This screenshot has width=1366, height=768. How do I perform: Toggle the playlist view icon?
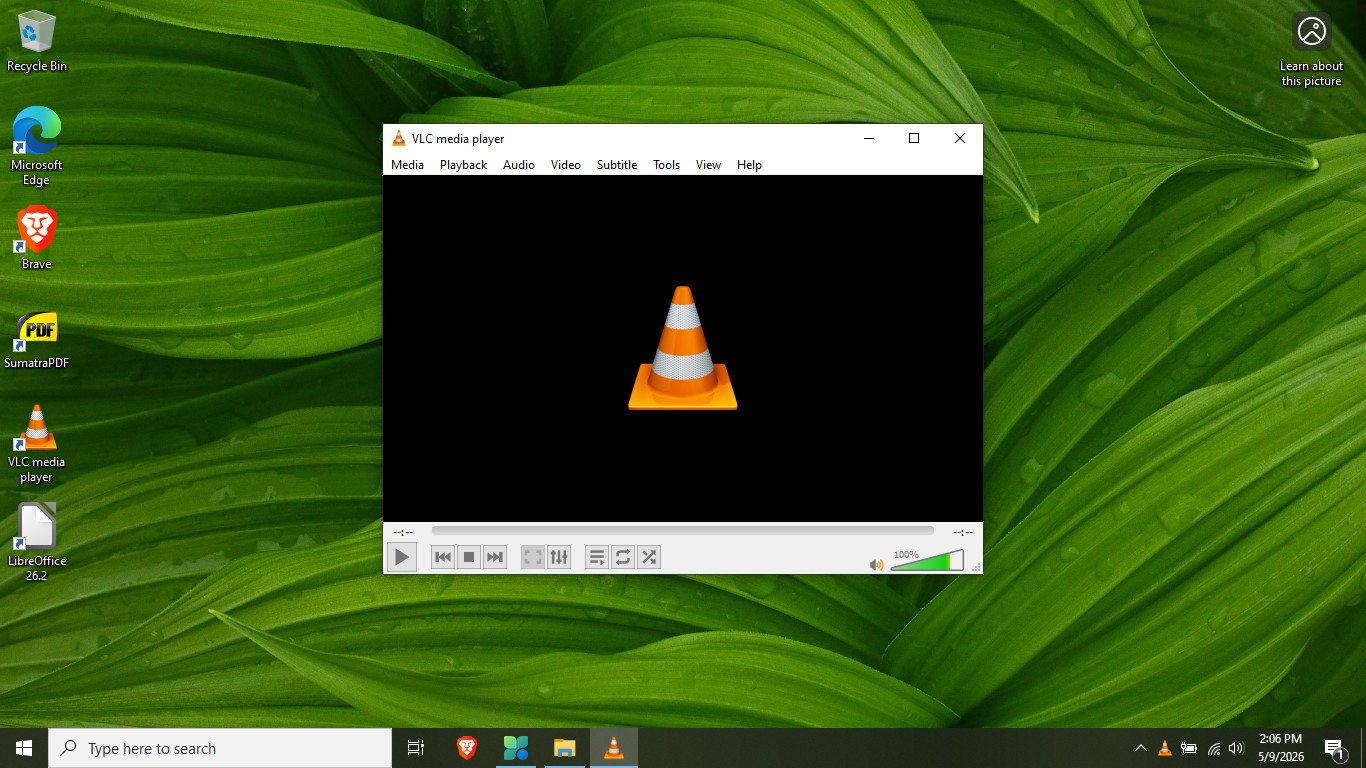(597, 557)
